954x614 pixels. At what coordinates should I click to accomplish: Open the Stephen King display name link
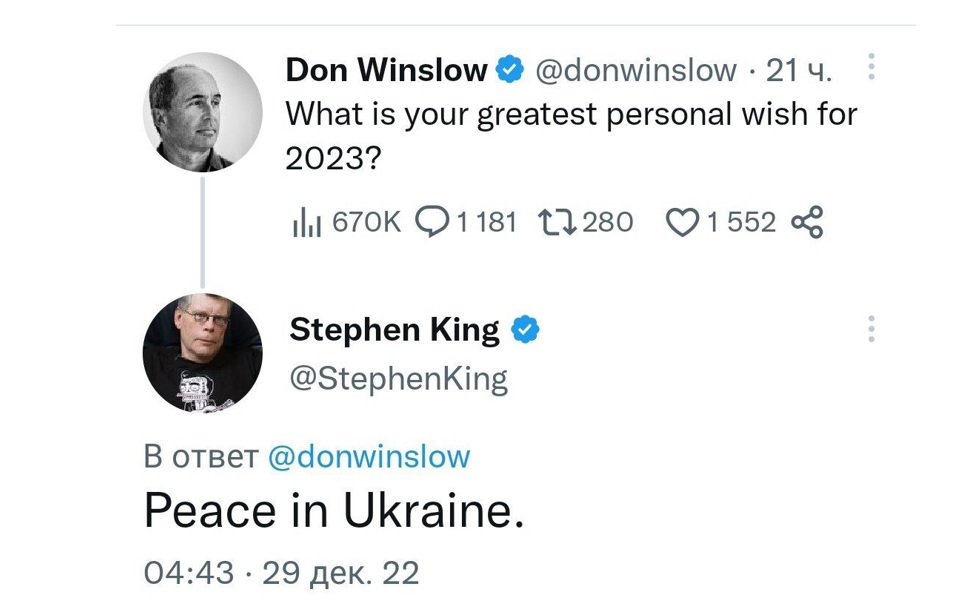click(394, 329)
